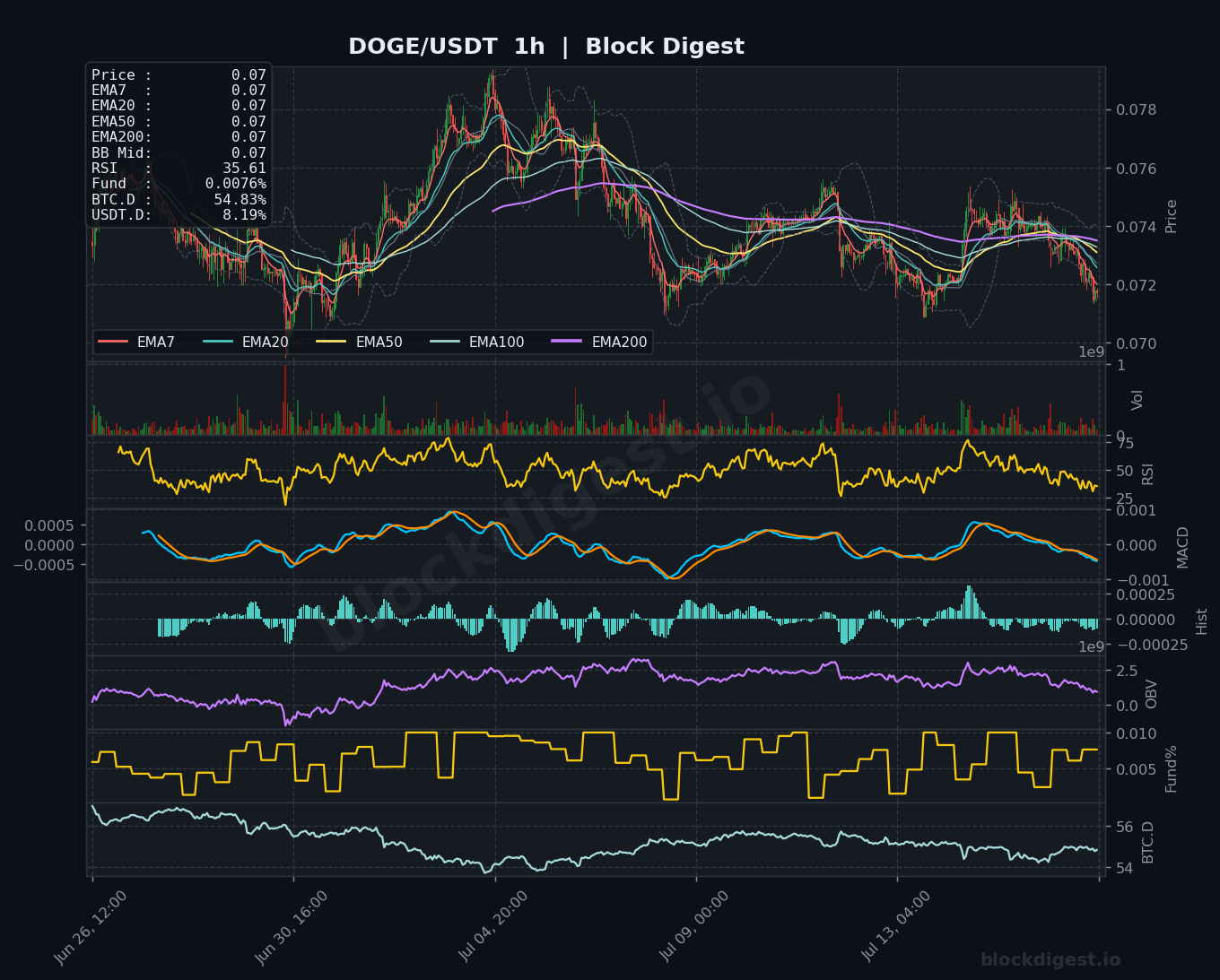This screenshot has height=980, width=1220.
Task: Click the Fund 0.0076% readout
Action: [x=179, y=184]
